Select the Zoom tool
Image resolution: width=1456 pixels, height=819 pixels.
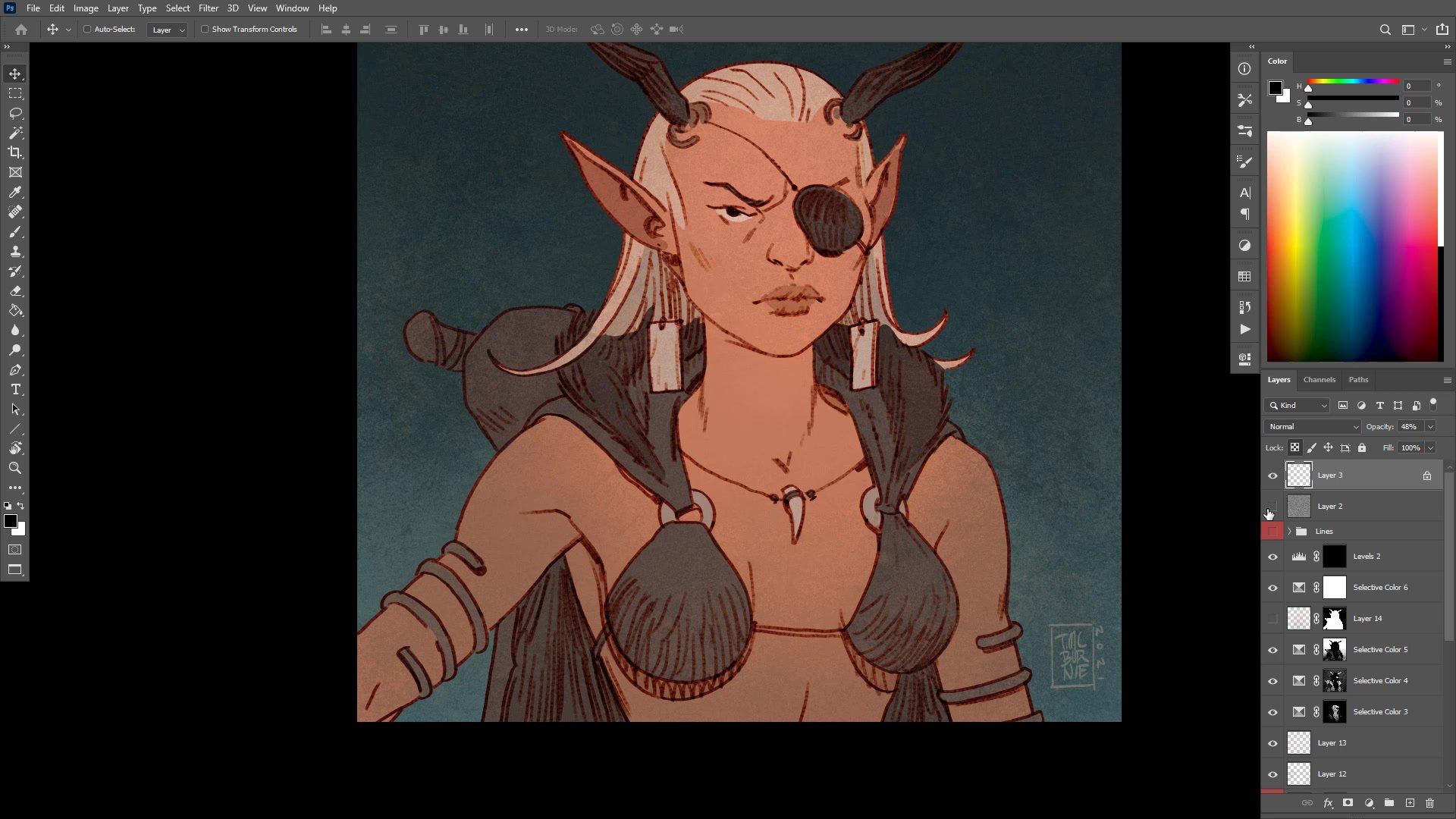click(15, 469)
